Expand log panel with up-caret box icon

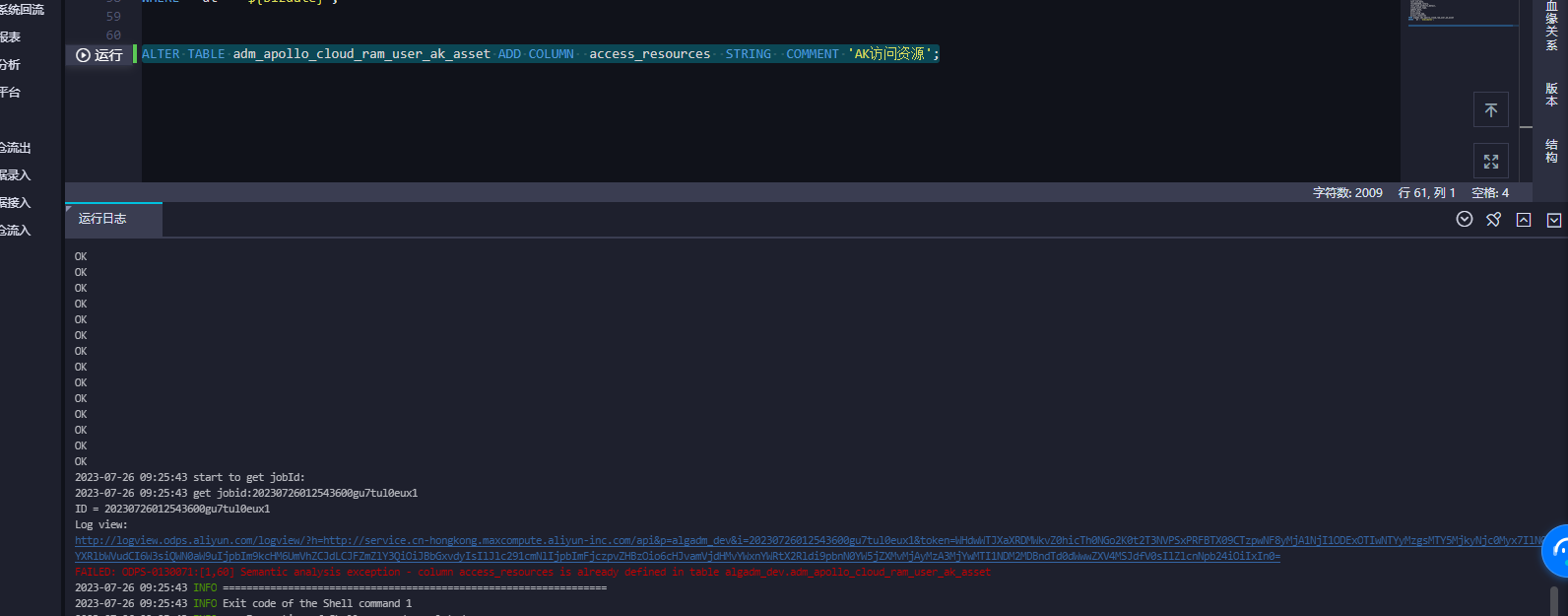(x=1524, y=220)
